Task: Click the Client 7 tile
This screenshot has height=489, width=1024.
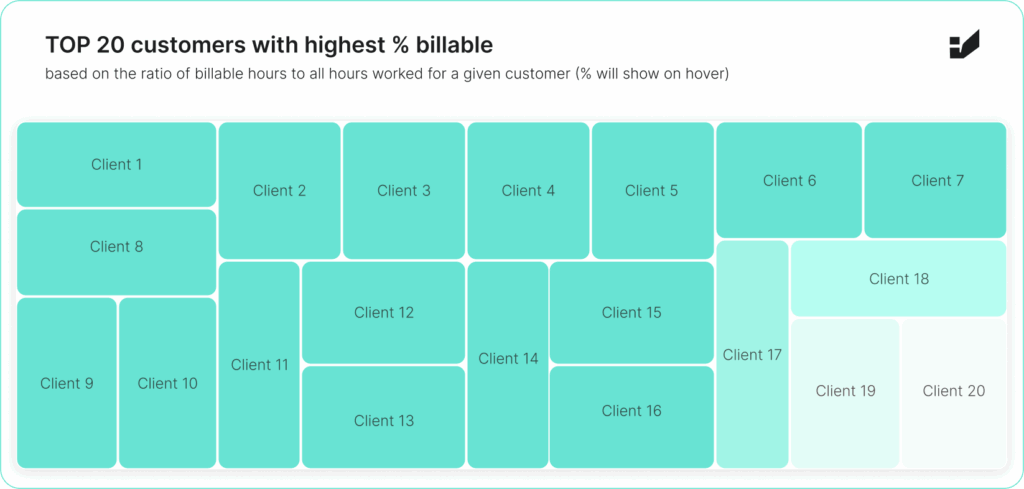Action: [935, 181]
